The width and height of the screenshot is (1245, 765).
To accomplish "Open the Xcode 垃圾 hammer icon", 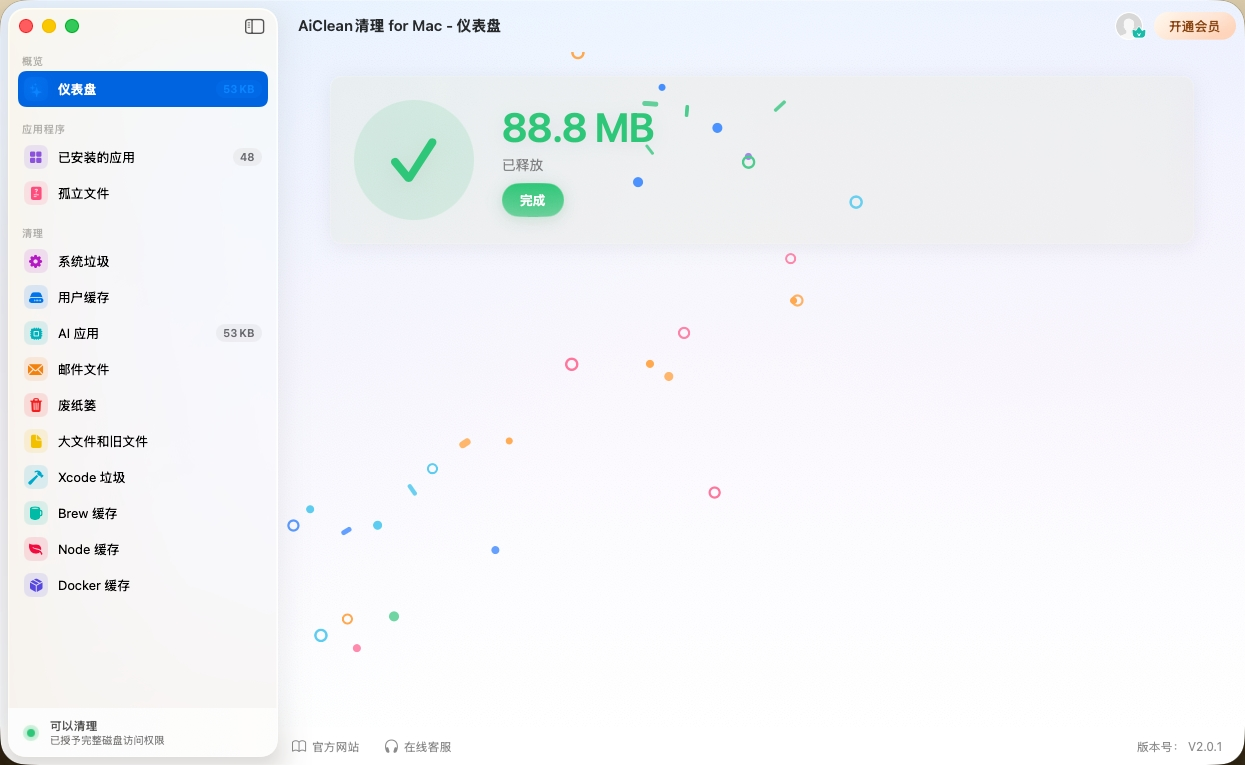I will coord(36,477).
